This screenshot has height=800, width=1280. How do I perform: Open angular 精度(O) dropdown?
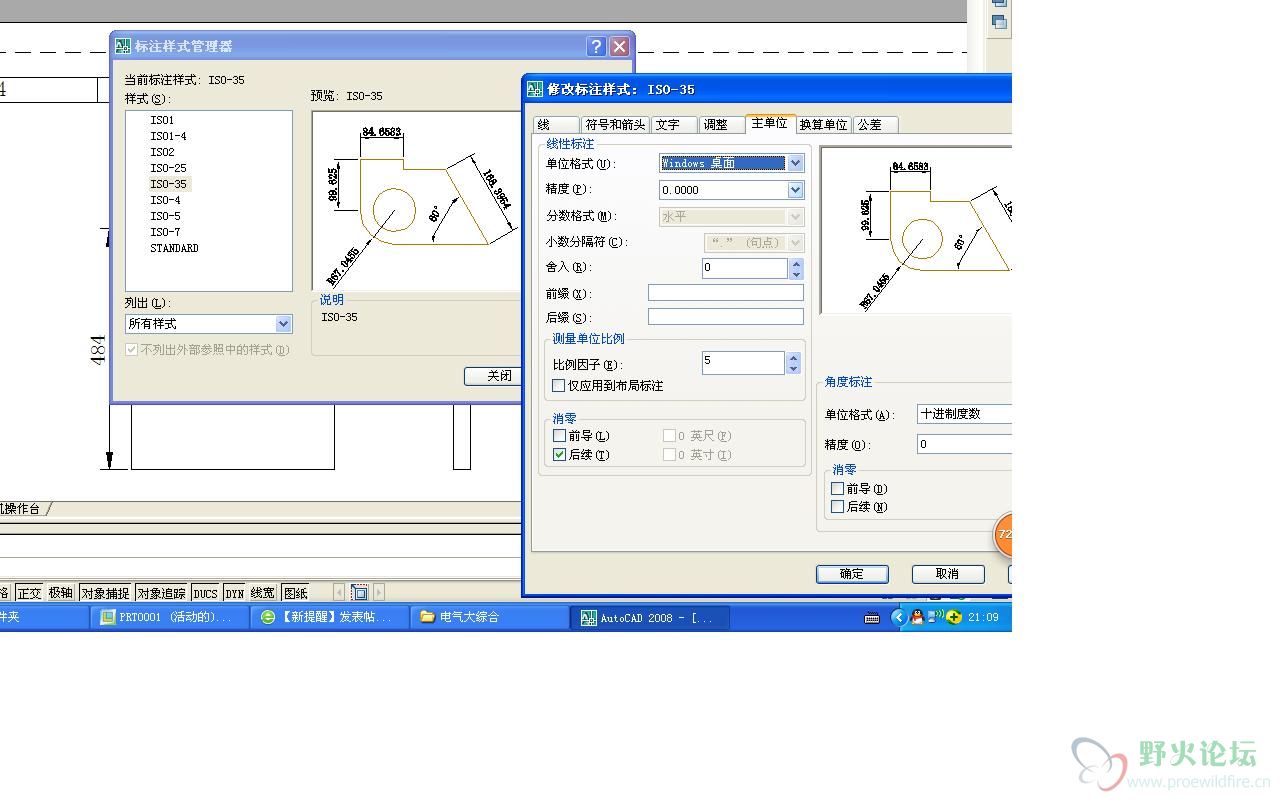[964, 444]
